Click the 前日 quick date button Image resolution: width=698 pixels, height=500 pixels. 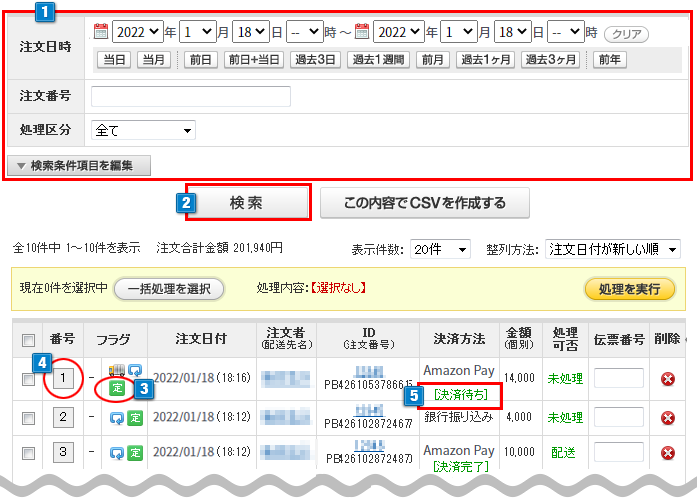[x=200, y=60]
